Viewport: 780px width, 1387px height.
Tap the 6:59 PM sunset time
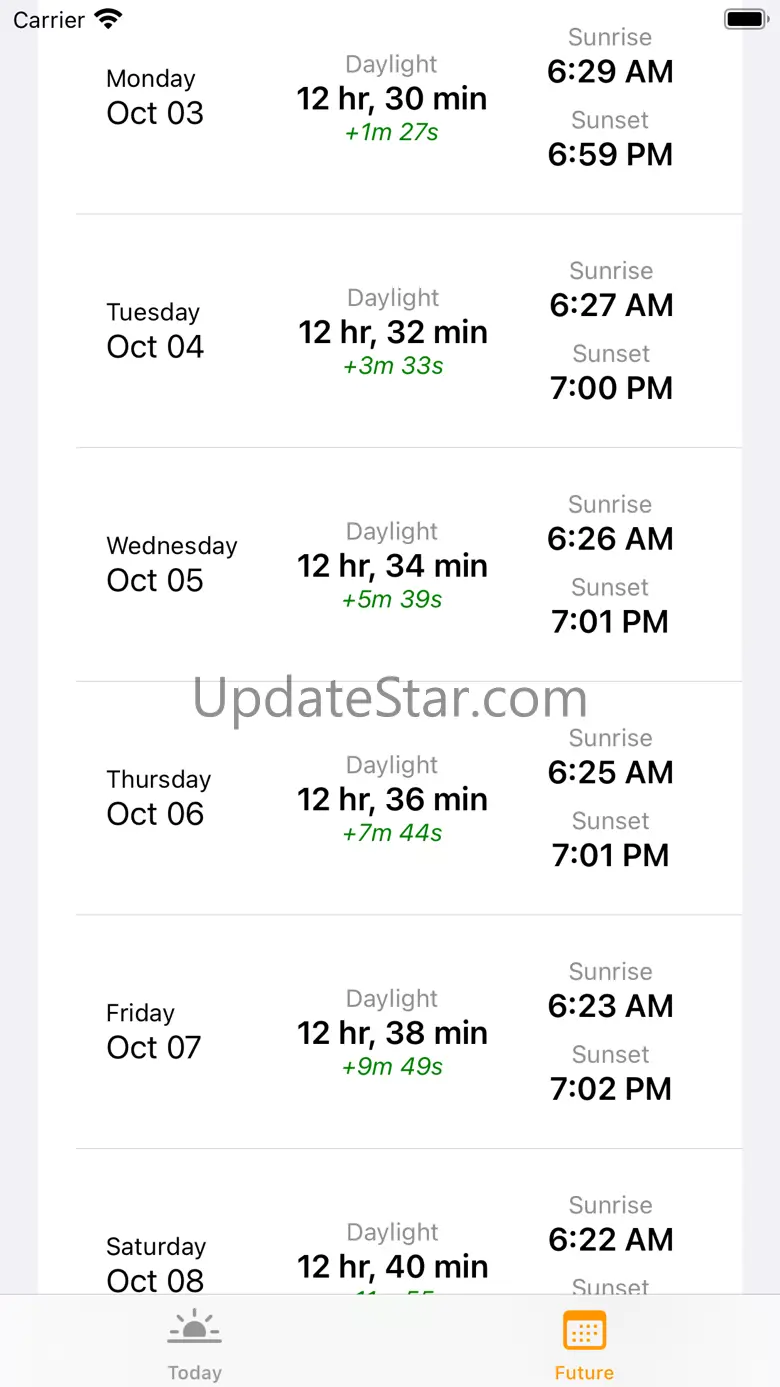pyautogui.click(x=610, y=155)
